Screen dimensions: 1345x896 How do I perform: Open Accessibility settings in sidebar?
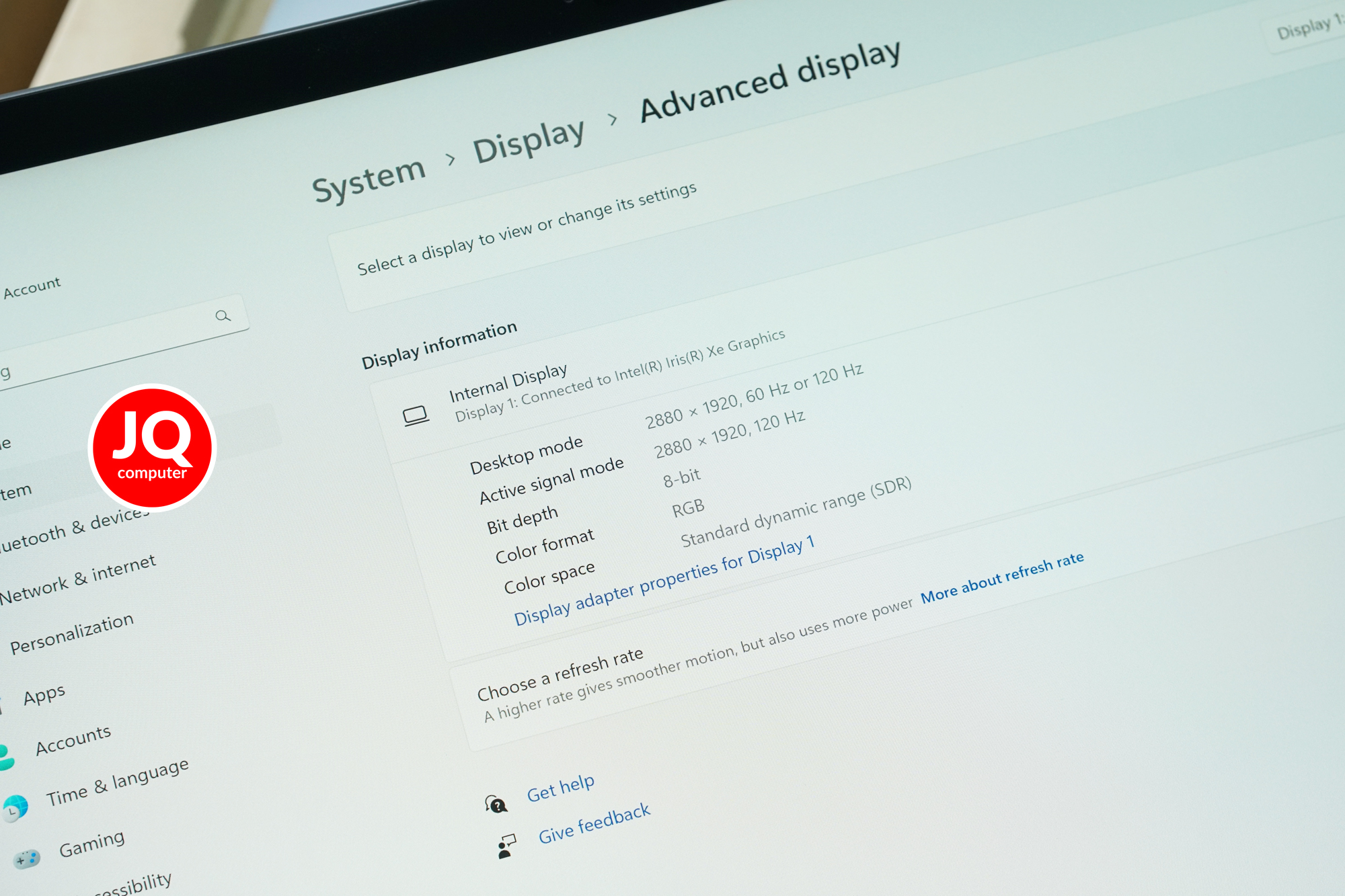(132, 886)
